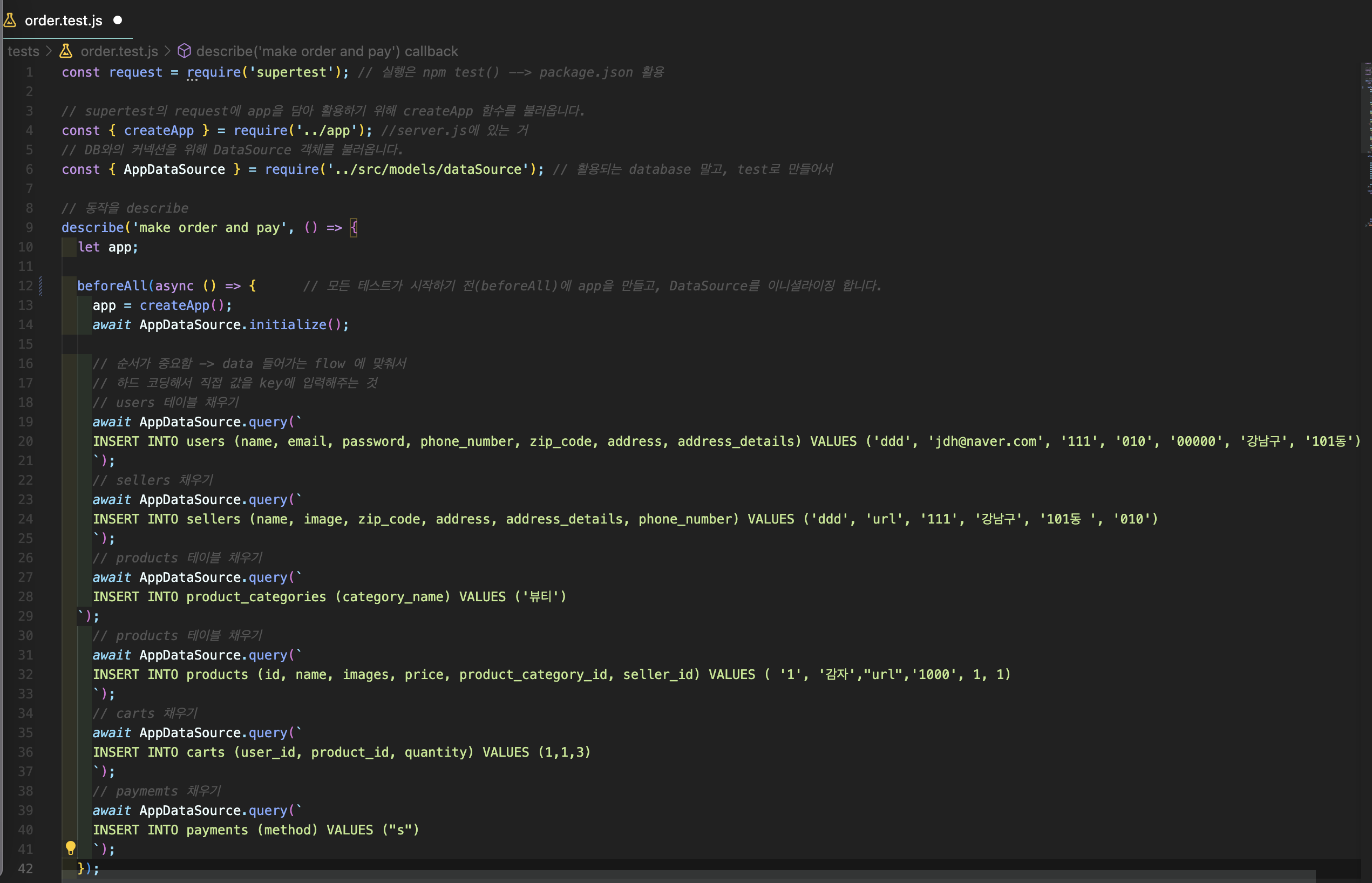Click line number 42 in the gutter
This screenshot has width=1372, height=883.
pyautogui.click(x=25, y=868)
